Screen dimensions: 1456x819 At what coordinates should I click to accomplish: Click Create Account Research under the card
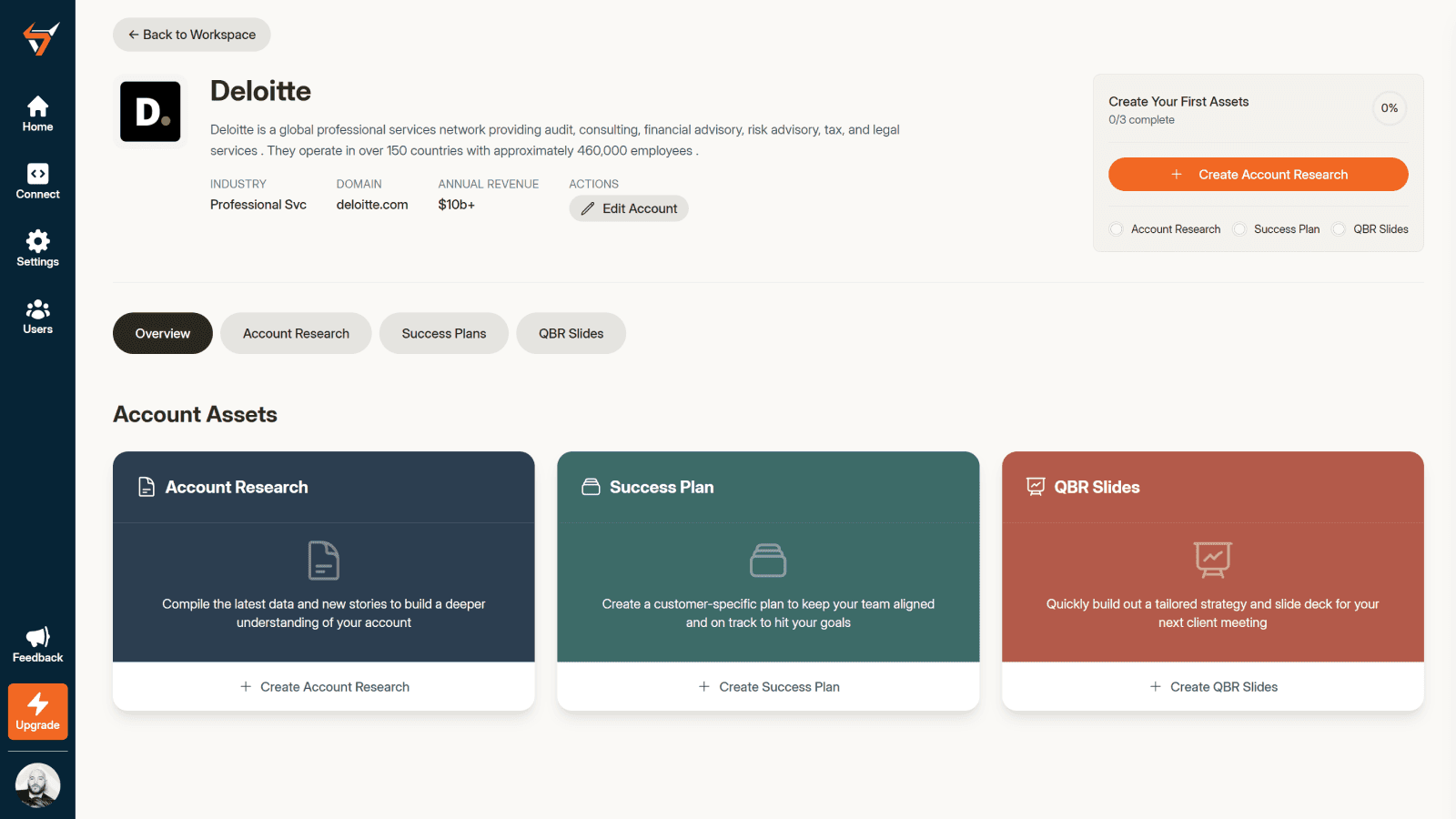click(324, 687)
